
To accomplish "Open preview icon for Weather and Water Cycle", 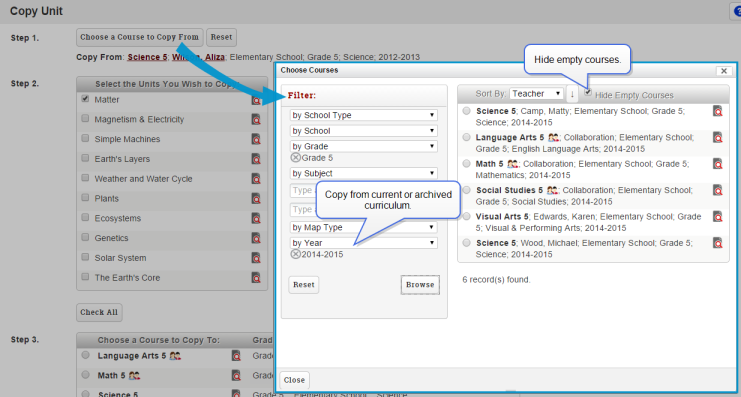I will coord(256,179).
